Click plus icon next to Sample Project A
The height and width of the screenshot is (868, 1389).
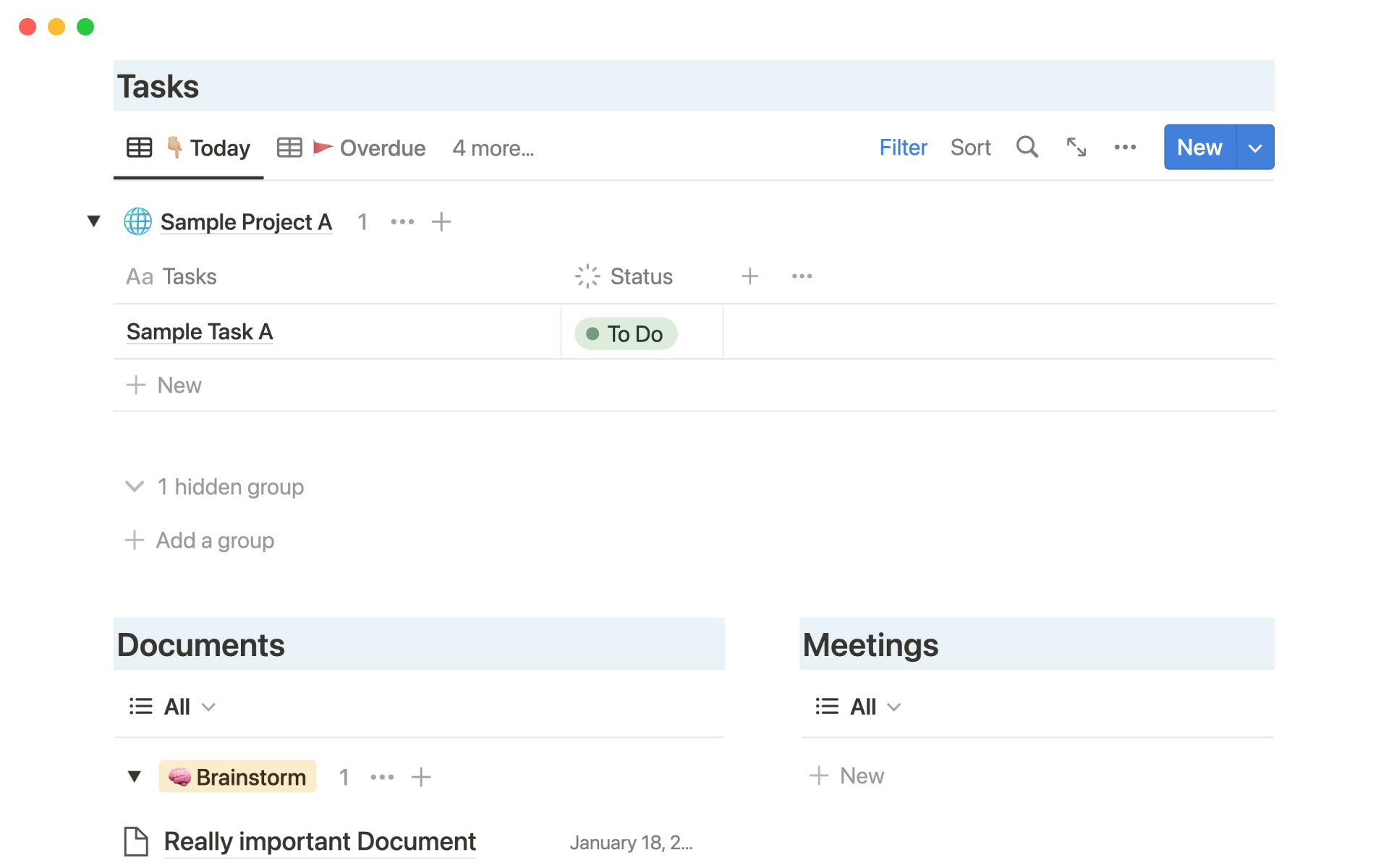(441, 222)
